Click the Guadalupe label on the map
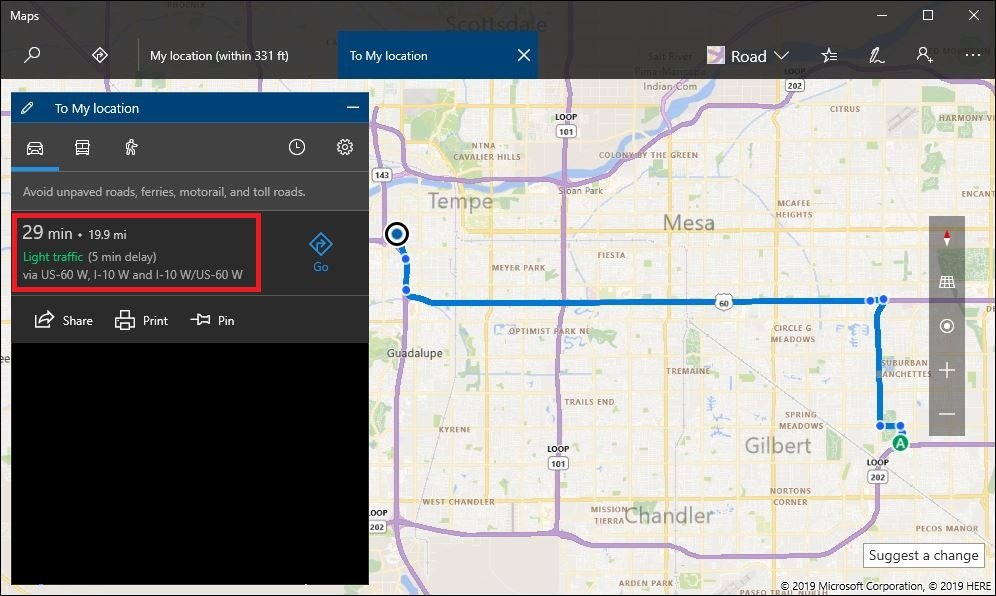 tap(415, 353)
